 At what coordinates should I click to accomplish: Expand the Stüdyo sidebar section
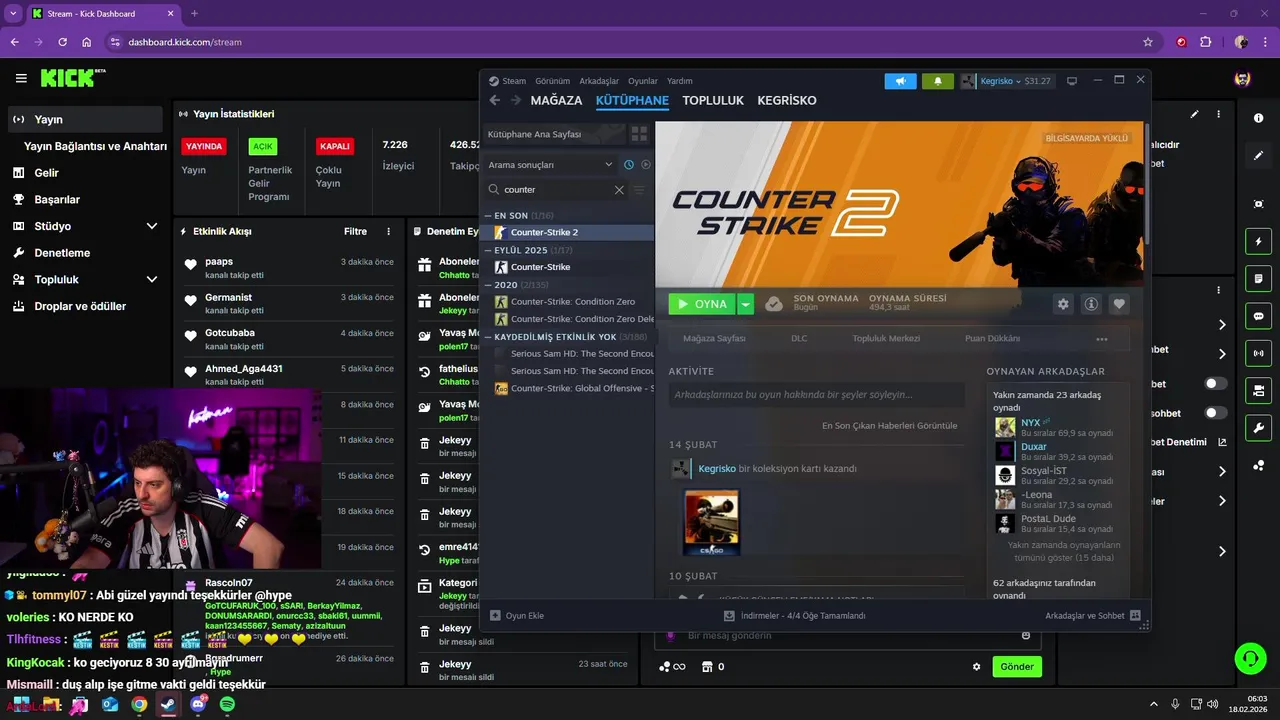pos(152,226)
